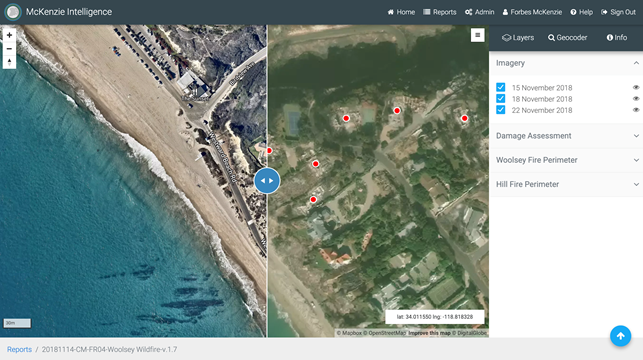The height and width of the screenshot is (360, 643).
Task: Toggle the side panel hamburger icon
Action: [x=477, y=35]
